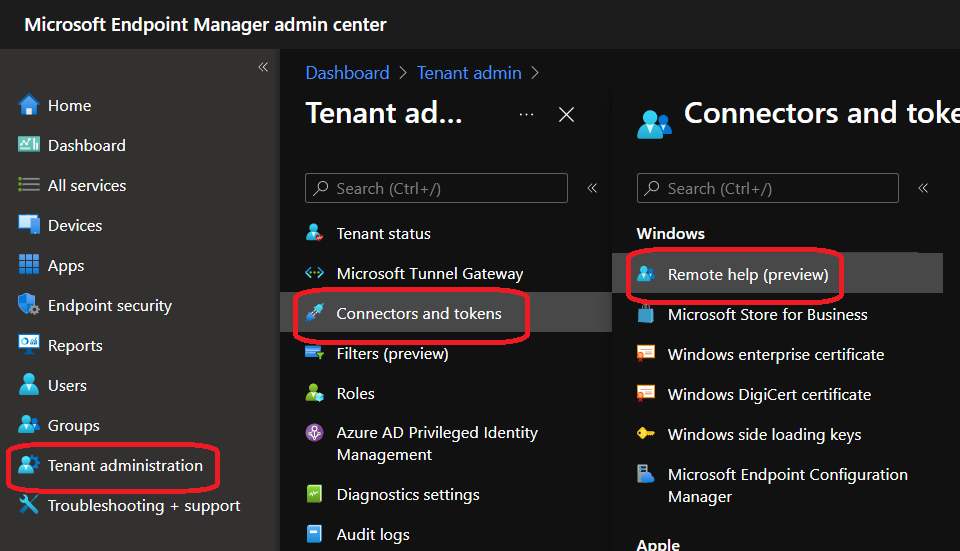
Task: Select Connectors and tokens menu item
Action: pos(419,313)
